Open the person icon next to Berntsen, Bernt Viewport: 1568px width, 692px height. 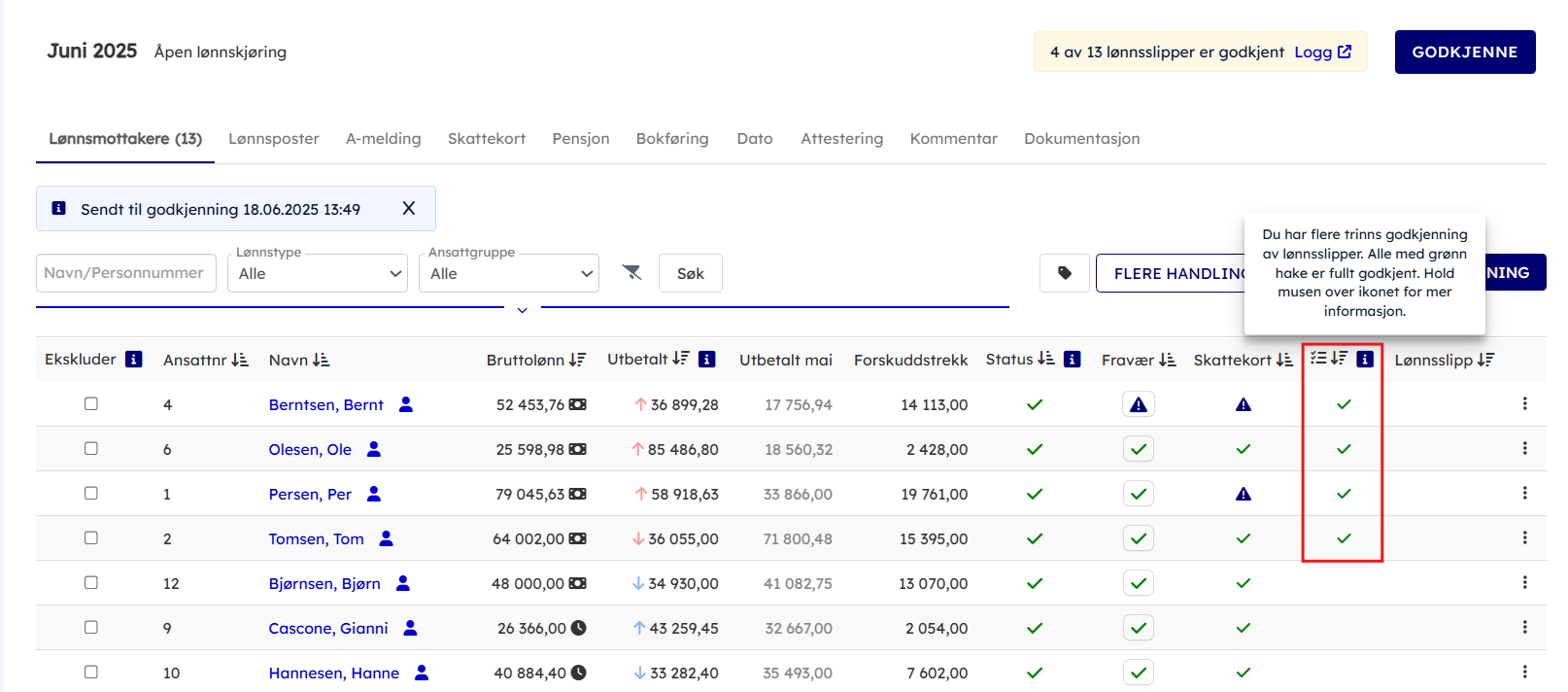click(406, 404)
